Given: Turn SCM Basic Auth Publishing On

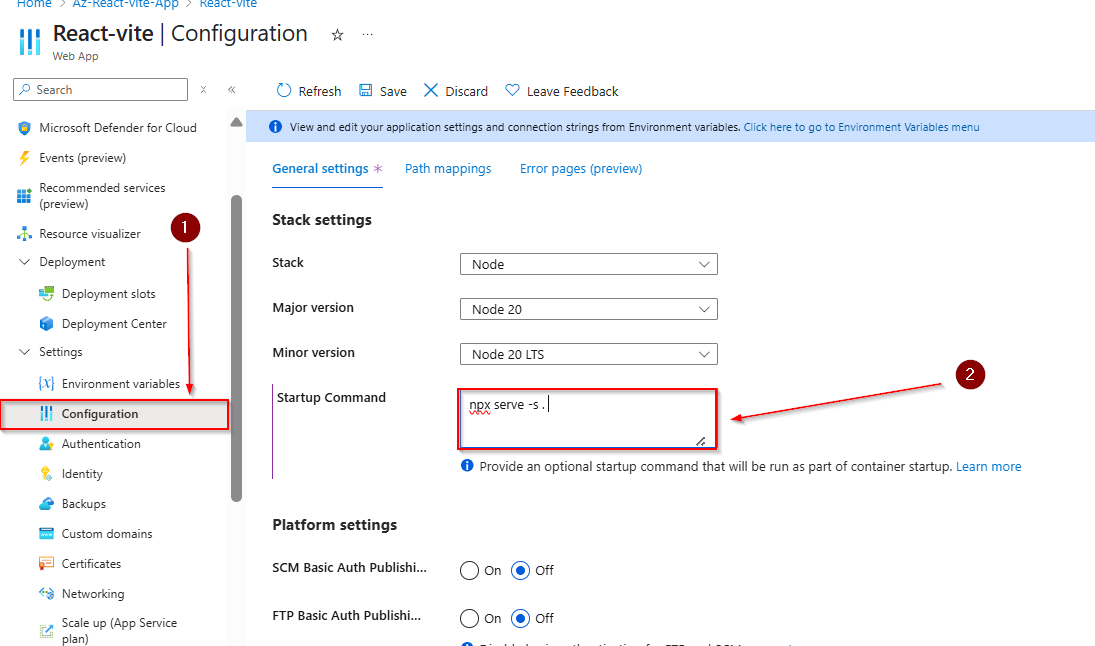Looking at the screenshot, I should click(469, 571).
